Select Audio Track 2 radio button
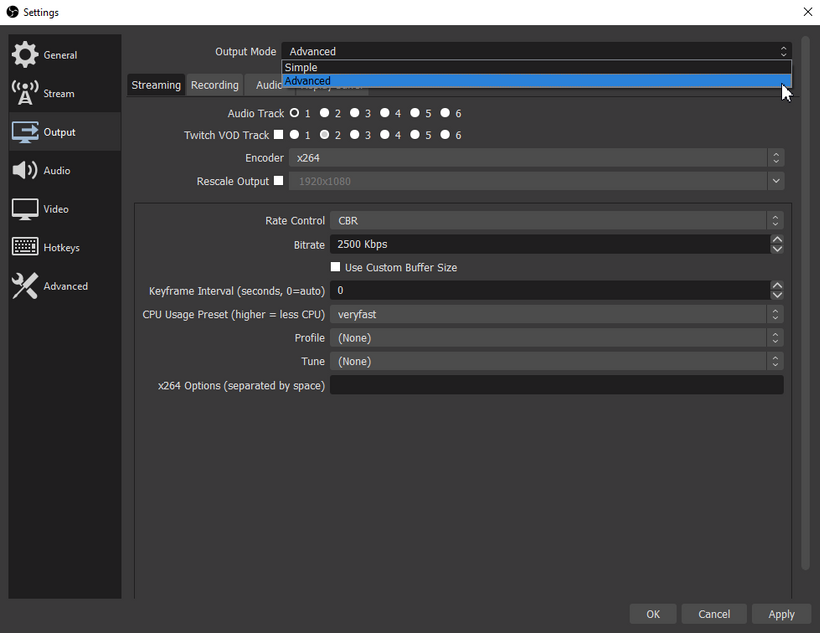 click(324, 112)
